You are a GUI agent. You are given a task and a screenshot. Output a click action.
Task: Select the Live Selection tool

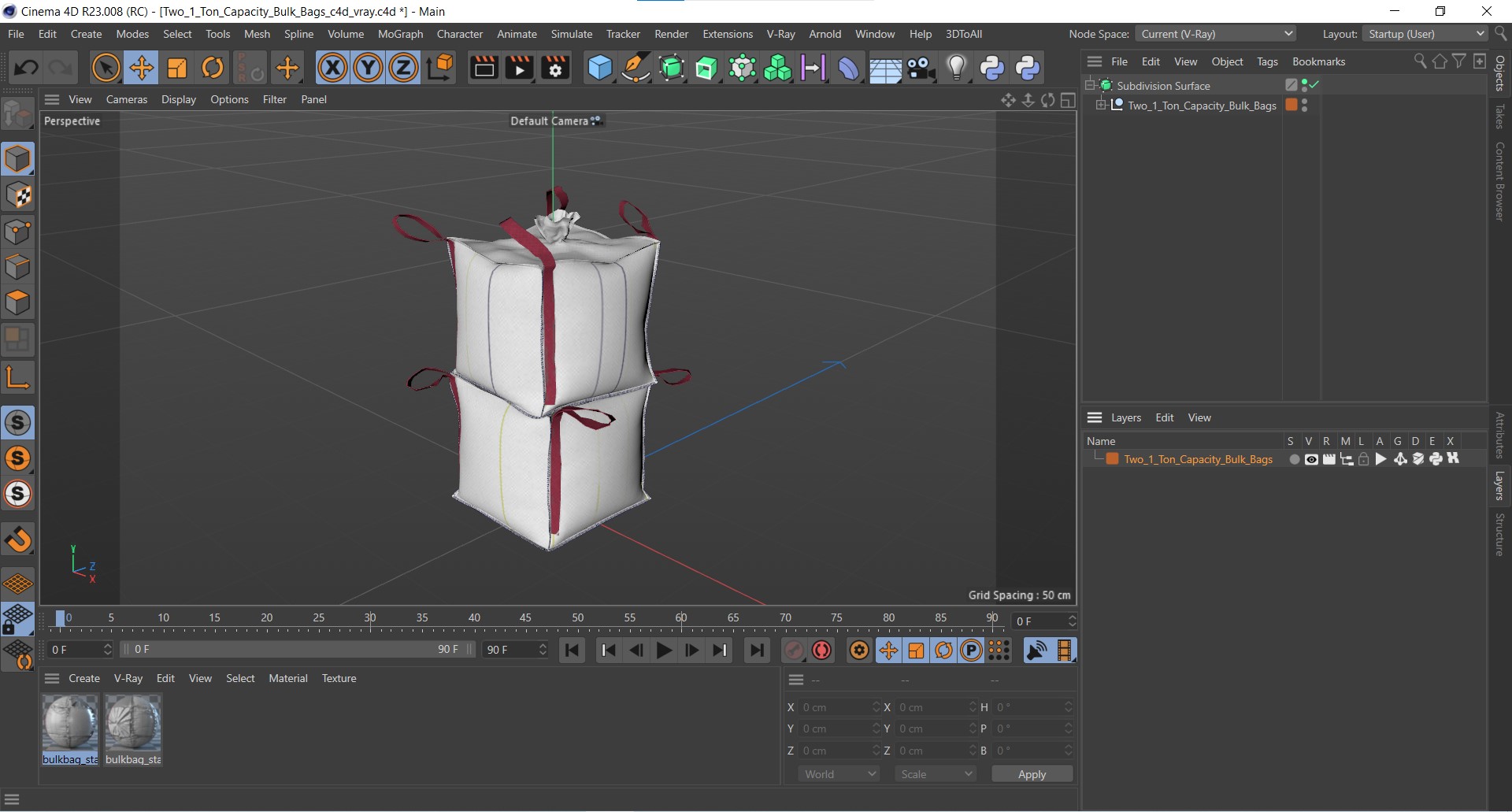click(x=106, y=68)
